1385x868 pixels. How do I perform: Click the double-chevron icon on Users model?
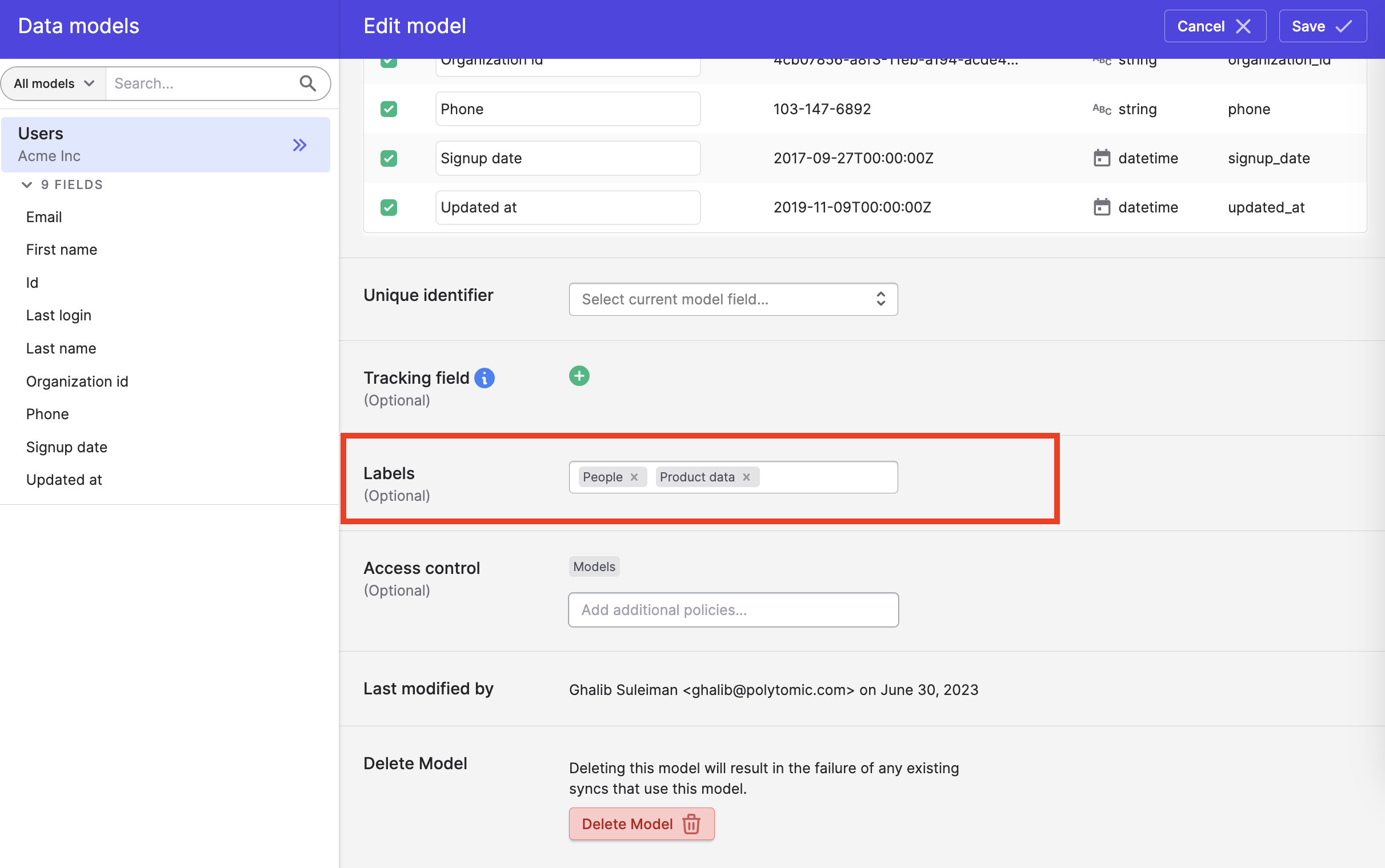coord(300,144)
